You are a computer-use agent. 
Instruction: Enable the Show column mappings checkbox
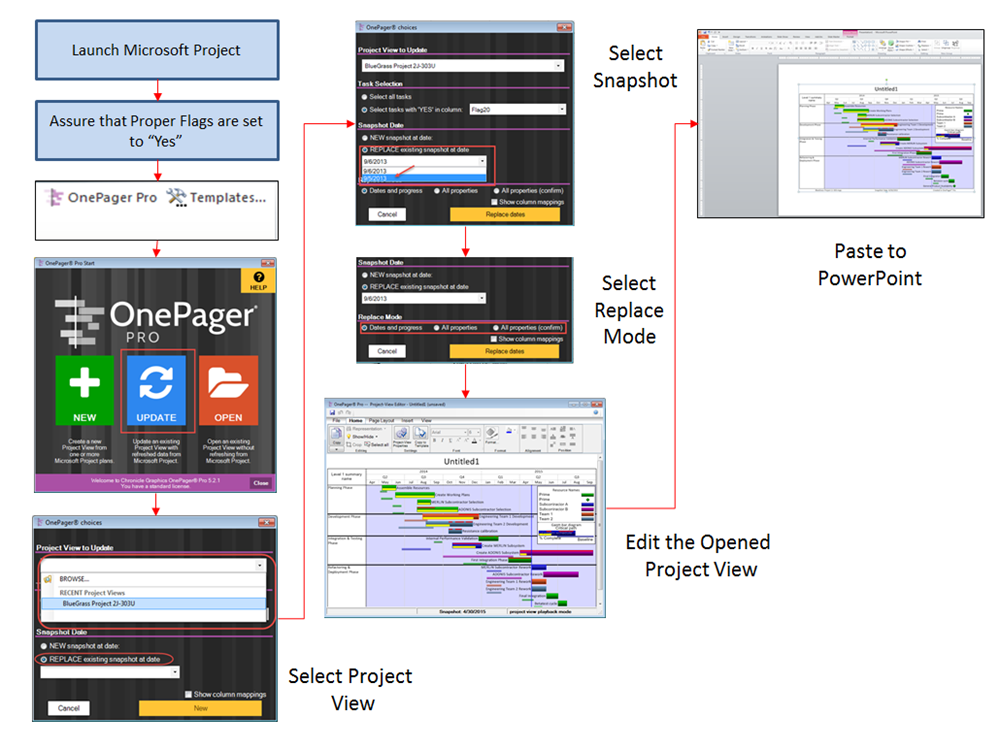click(x=494, y=201)
